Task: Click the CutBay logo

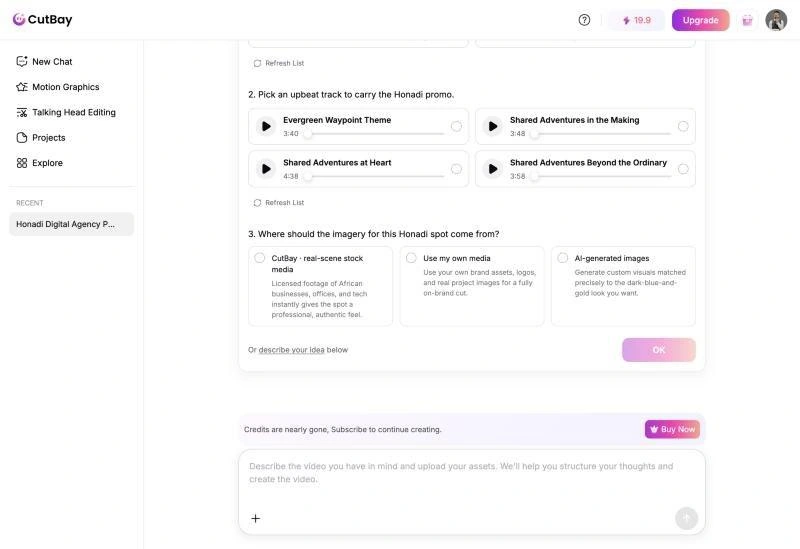Action: (x=42, y=19)
